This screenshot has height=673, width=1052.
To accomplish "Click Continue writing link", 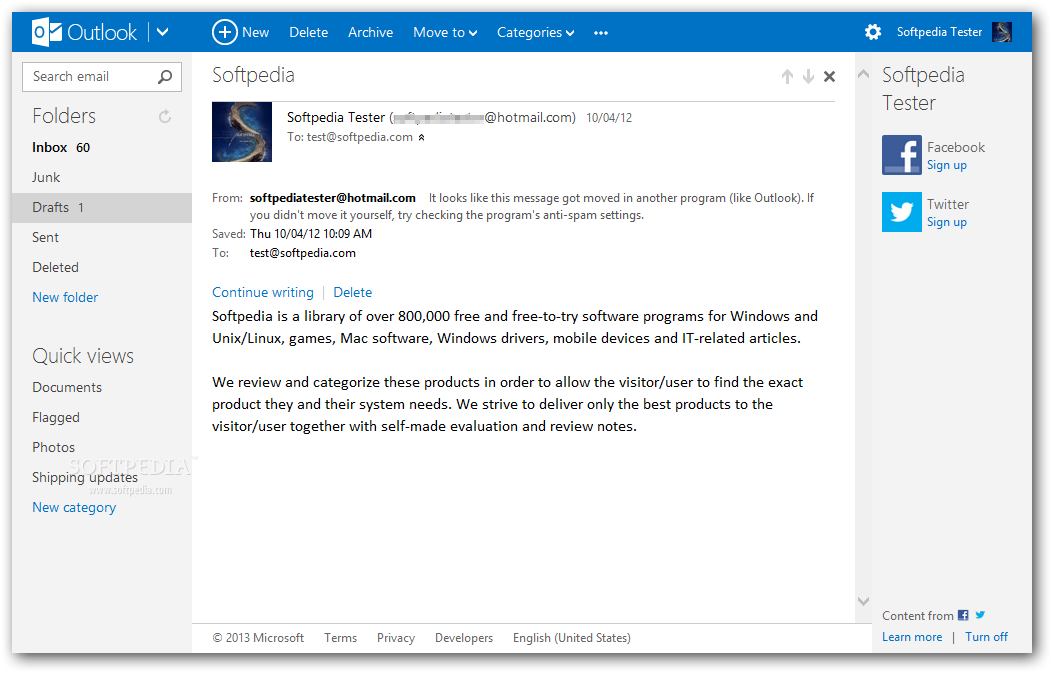I will point(263,293).
